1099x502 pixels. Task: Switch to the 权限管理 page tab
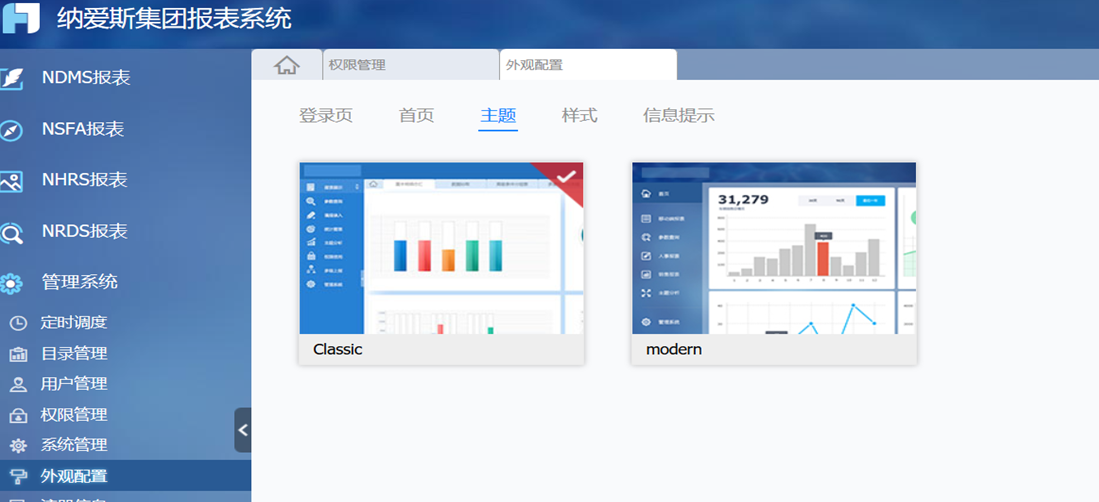pos(411,65)
